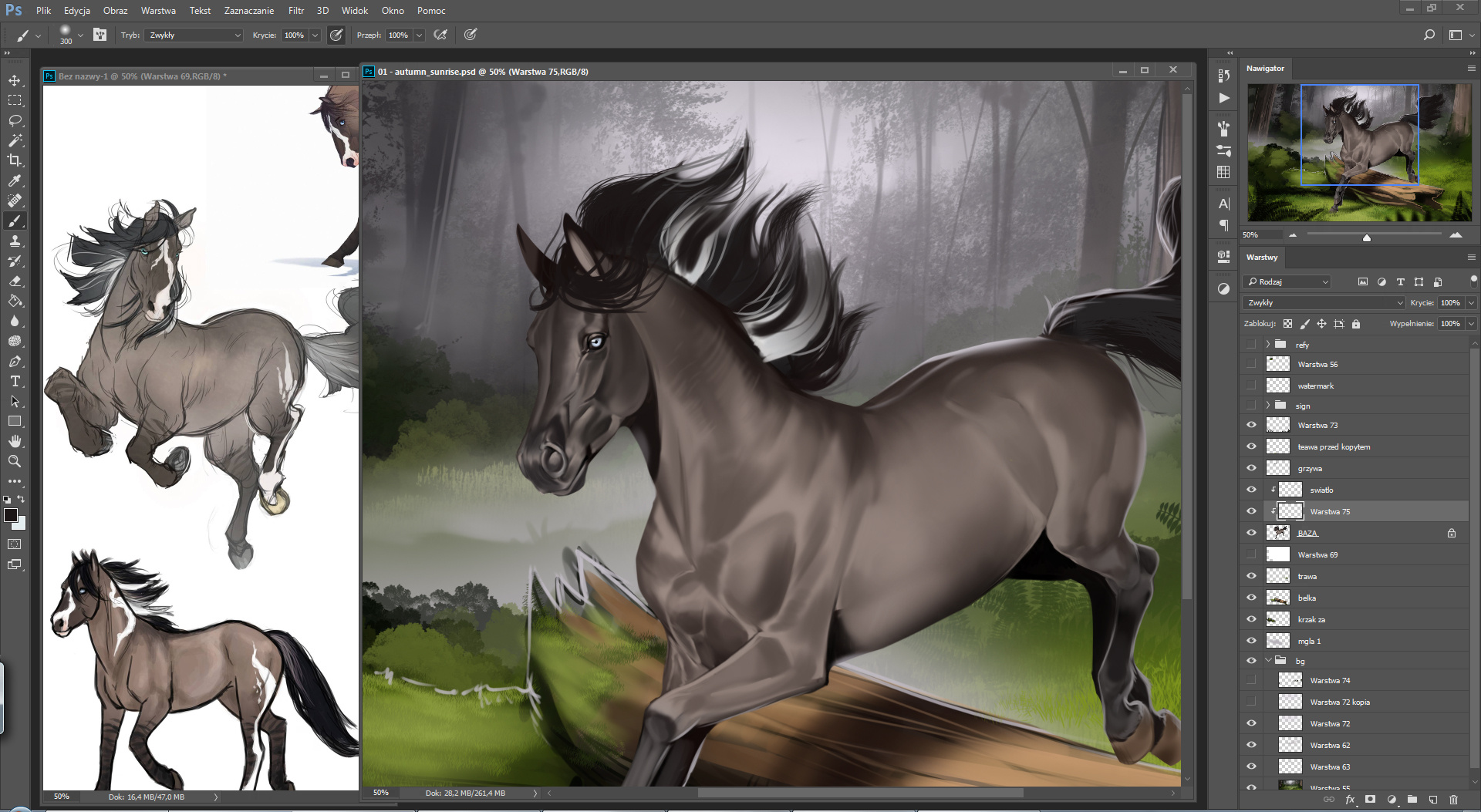This screenshot has height=812, width=1481.
Task: Open the brush Tryb blend mode dropdown
Action: click(x=193, y=35)
